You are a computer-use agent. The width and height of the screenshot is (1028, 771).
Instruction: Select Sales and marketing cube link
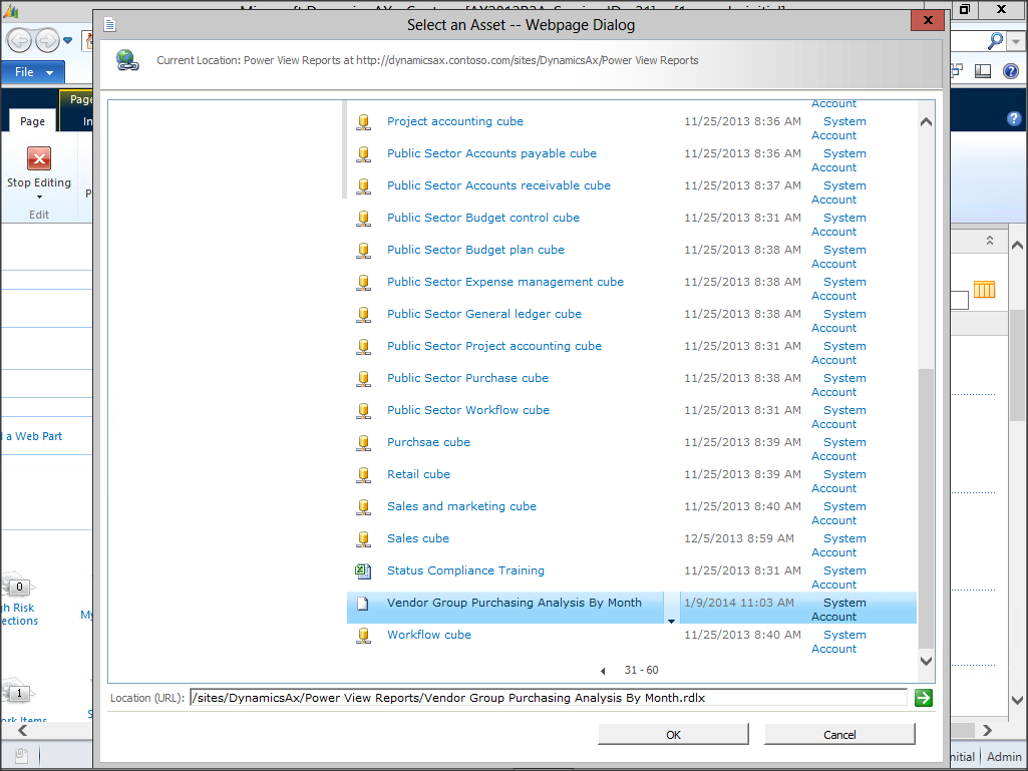coord(461,507)
